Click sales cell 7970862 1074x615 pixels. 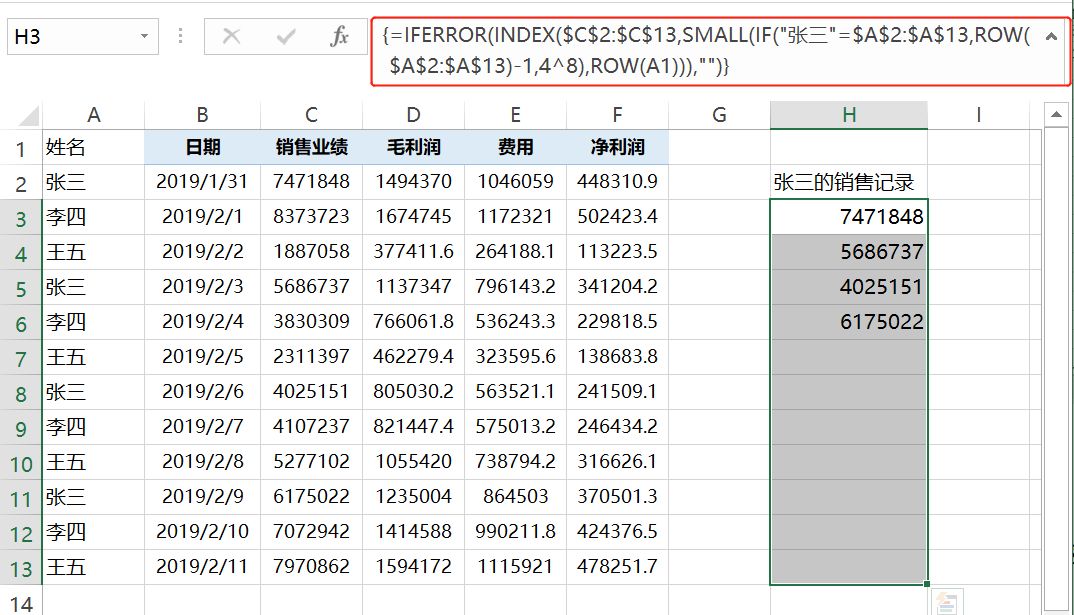pos(312,567)
